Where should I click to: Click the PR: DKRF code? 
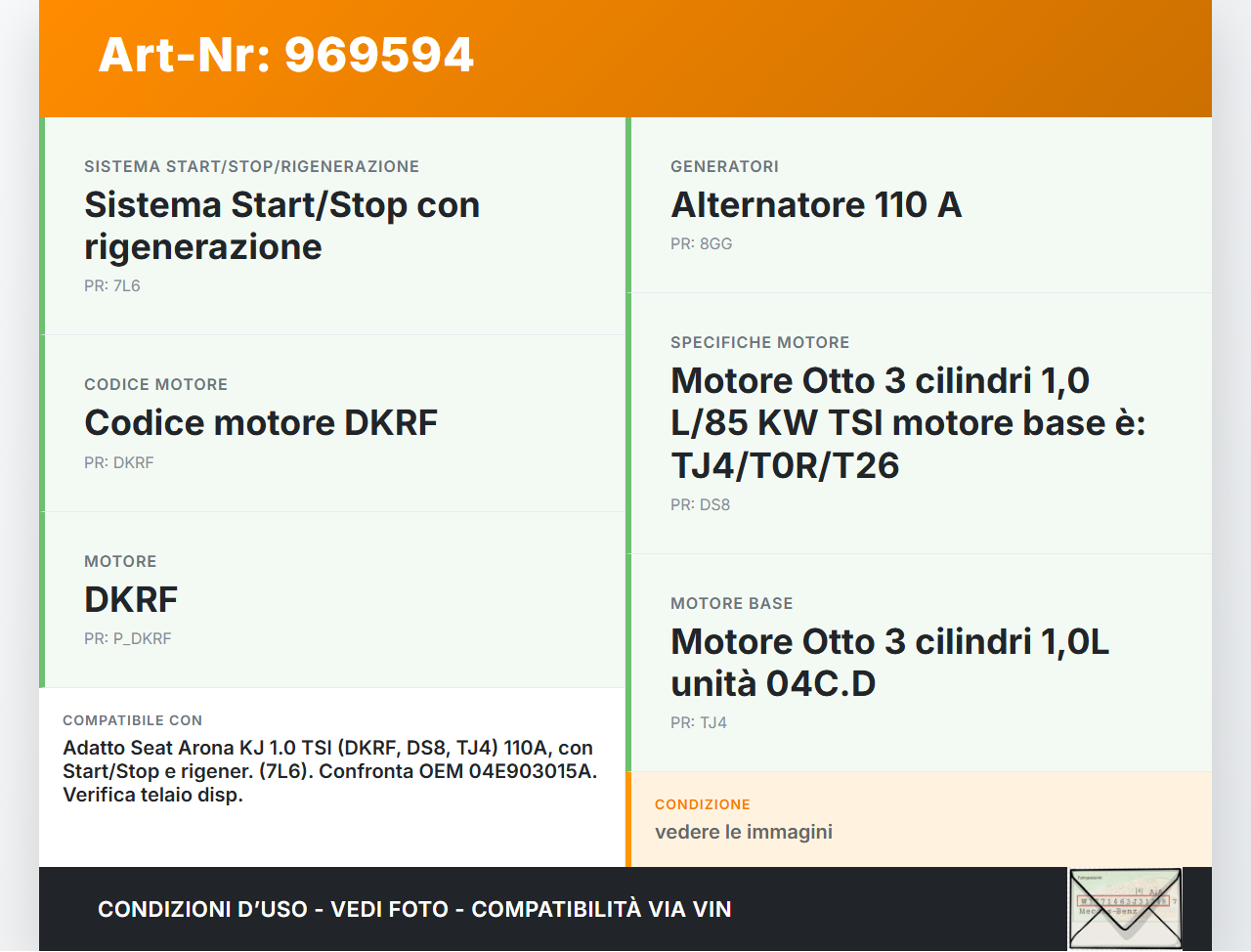tap(119, 463)
